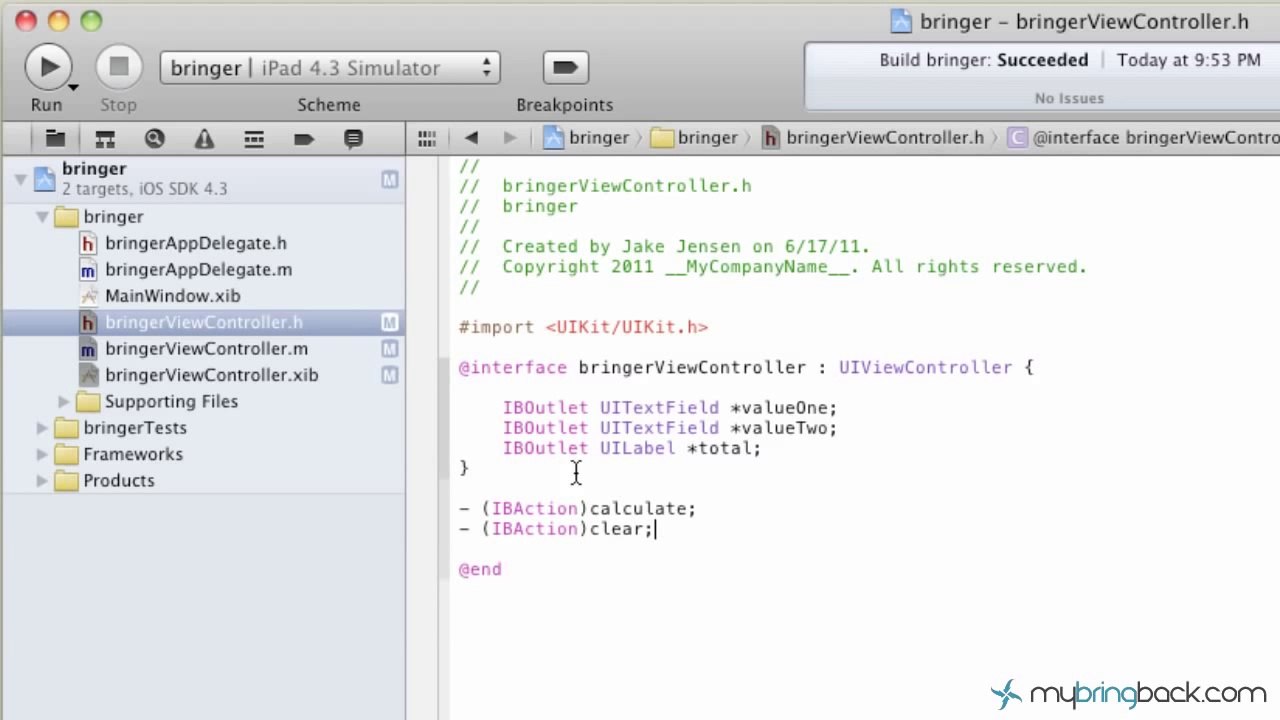Click the @end keyword
Image resolution: width=1280 pixels, height=720 pixels.
[x=480, y=569]
